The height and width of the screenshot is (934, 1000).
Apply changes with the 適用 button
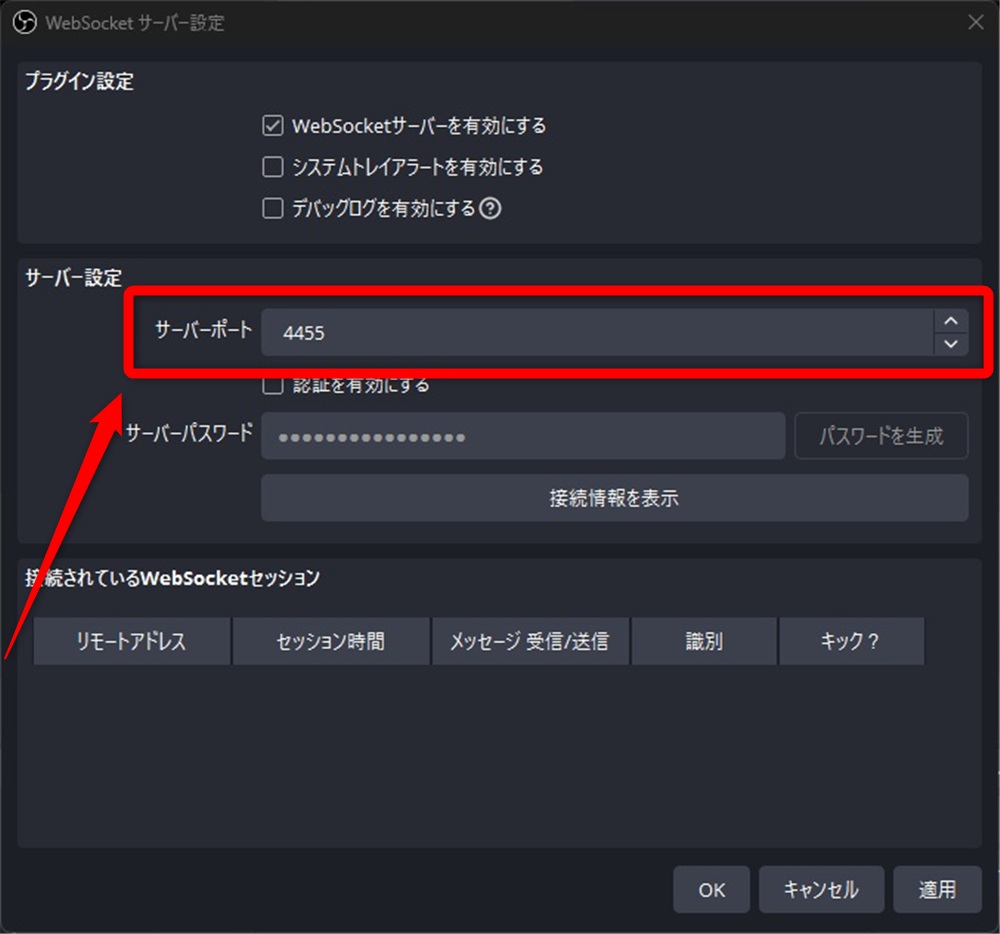[937, 889]
